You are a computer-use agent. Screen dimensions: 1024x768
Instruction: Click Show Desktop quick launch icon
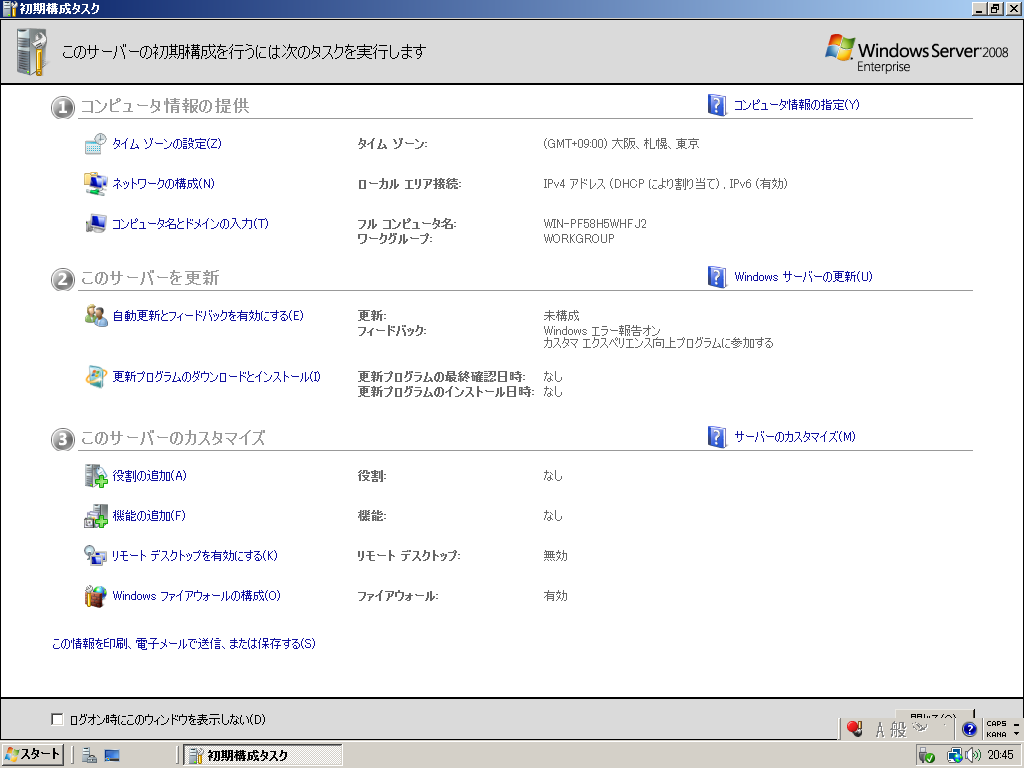click(x=112, y=755)
